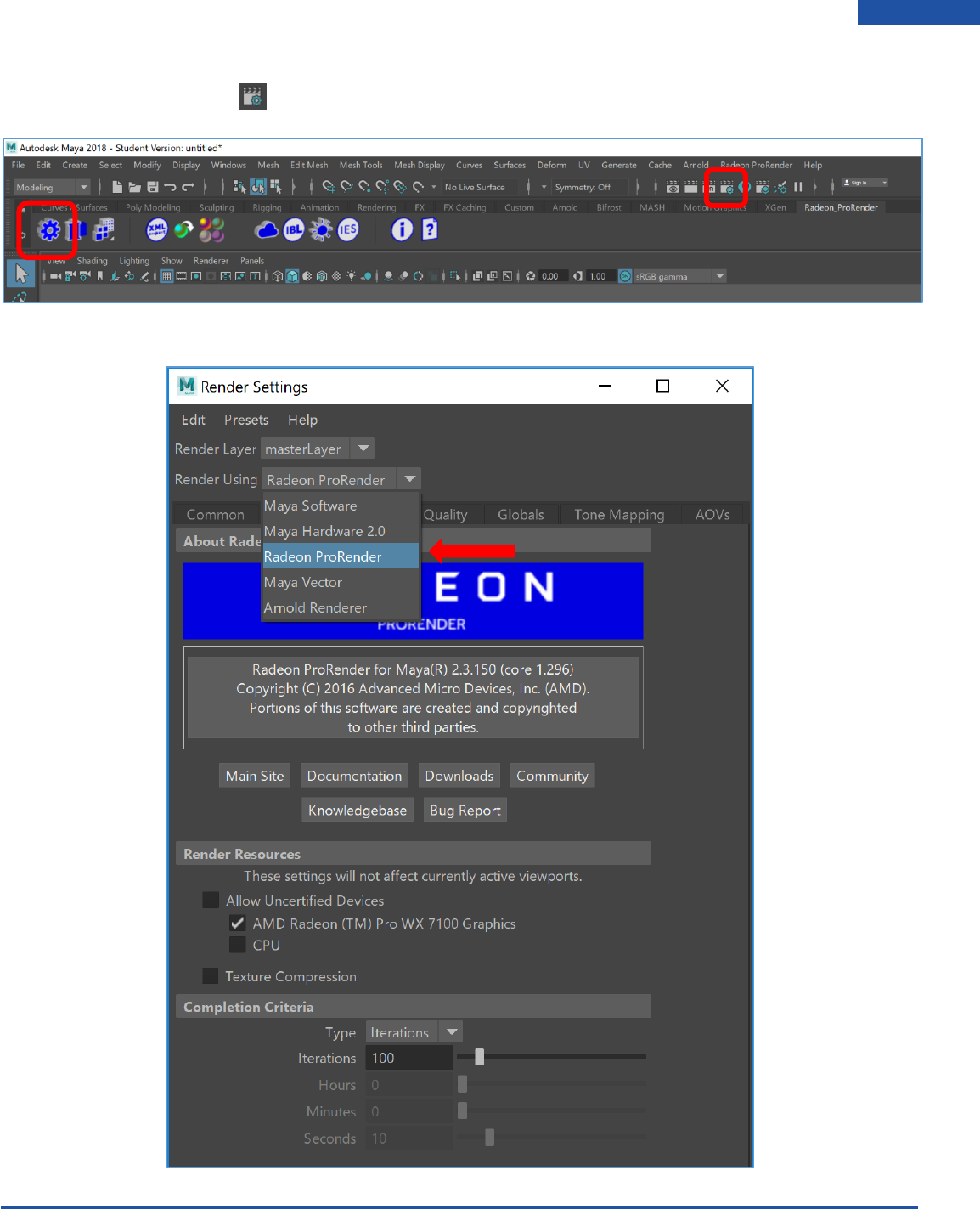Click the blue sun light icon
Screen dimensions: 980x1209
[321, 229]
